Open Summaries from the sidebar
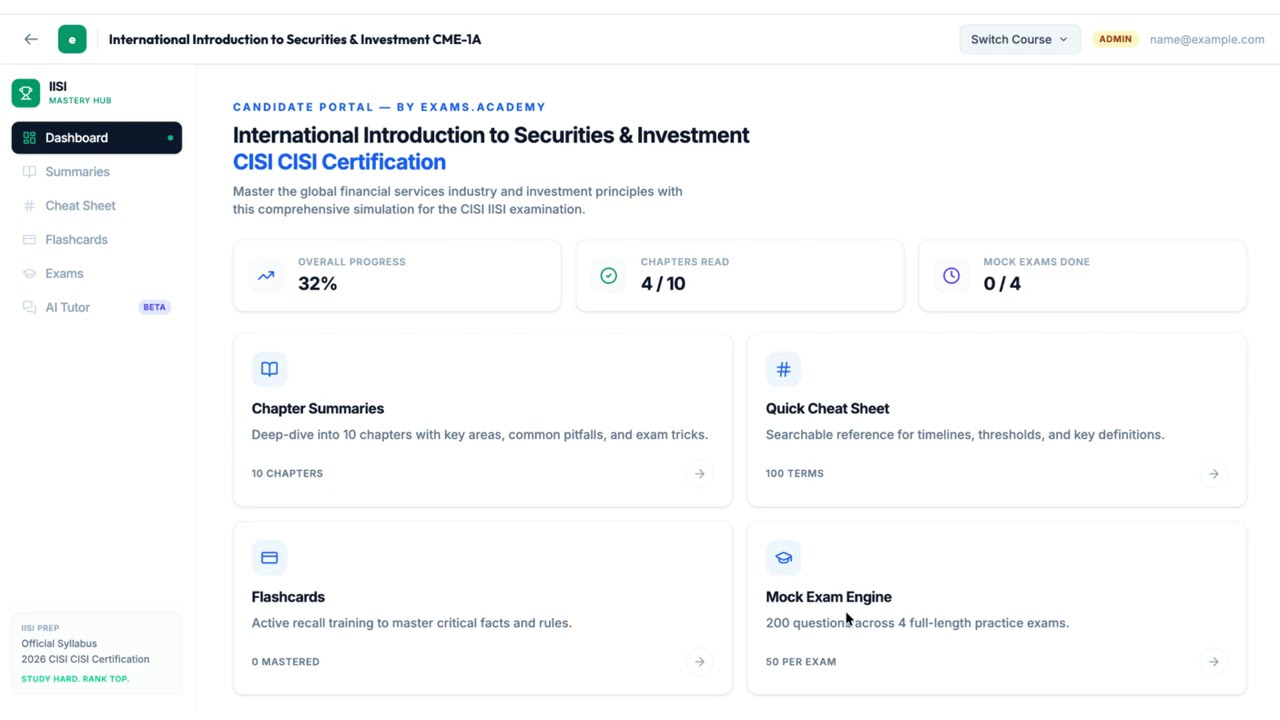 click(97, 172)
